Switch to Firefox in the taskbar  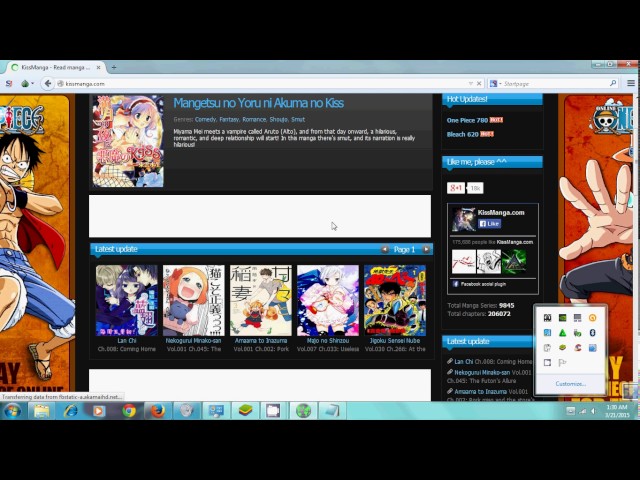click(x=158, y=411)
